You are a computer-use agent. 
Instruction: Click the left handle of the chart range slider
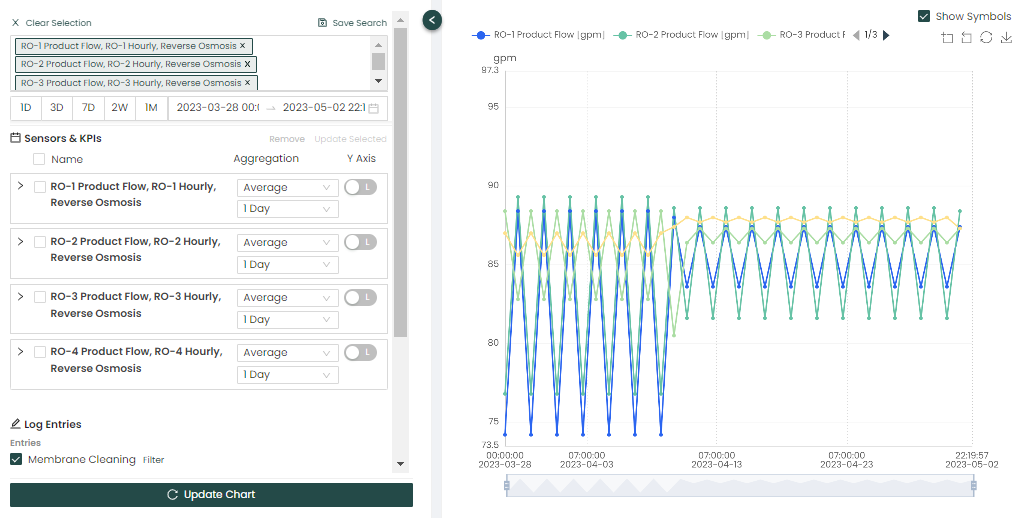(507, 486)
